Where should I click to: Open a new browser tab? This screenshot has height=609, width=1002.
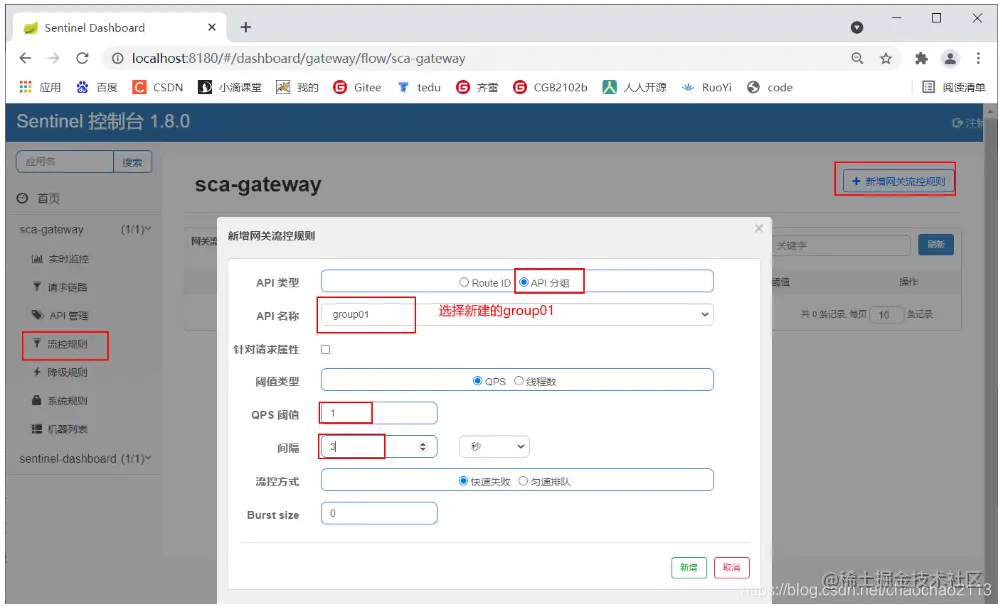[x=245, y=27]
